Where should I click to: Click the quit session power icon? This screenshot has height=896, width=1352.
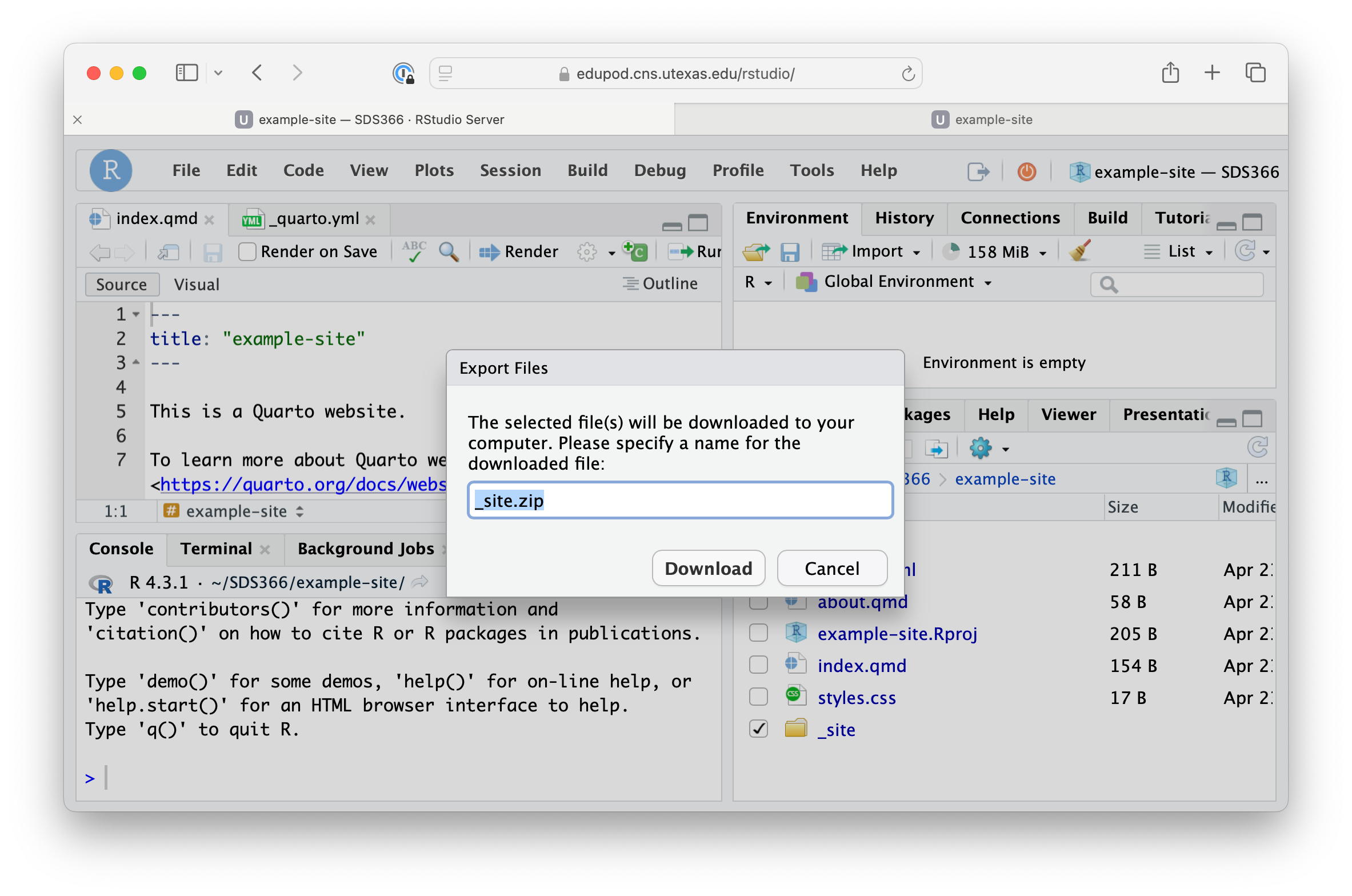point(1026,171)
